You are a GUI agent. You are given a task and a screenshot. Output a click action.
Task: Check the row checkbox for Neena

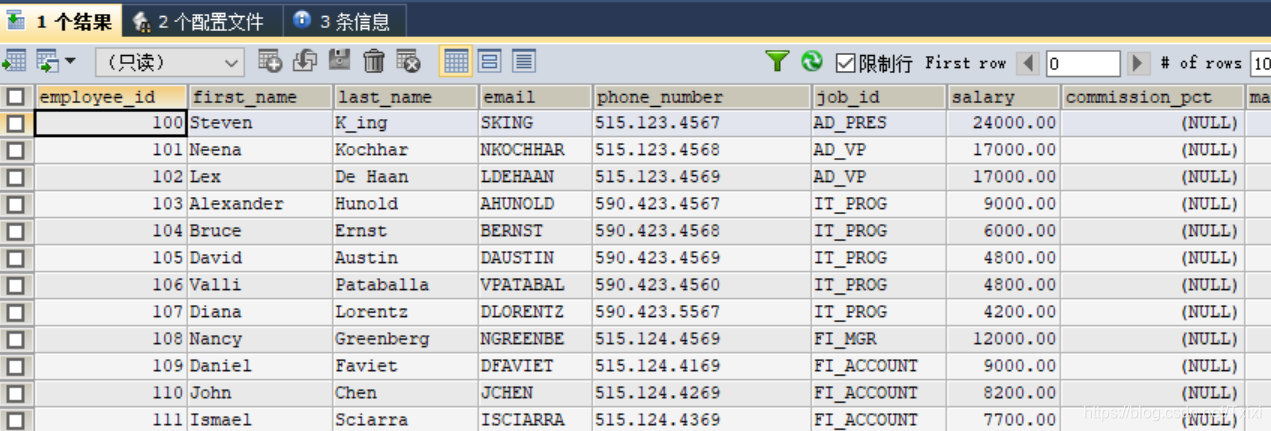[x=16, y=151]
